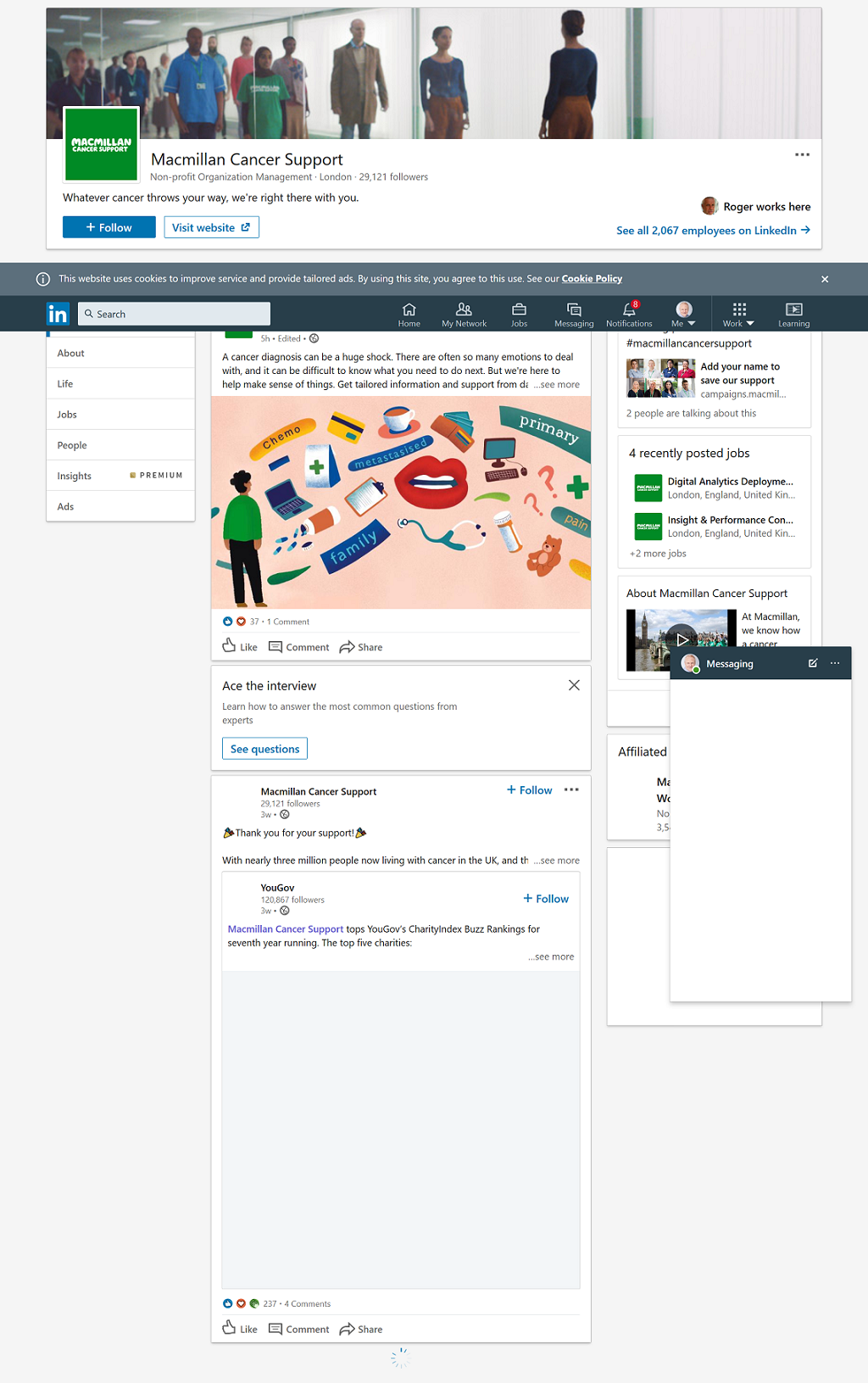This screenshot has height=1383, width=868.
Task: Select the Insights premium tab
Action: [120, 476]
